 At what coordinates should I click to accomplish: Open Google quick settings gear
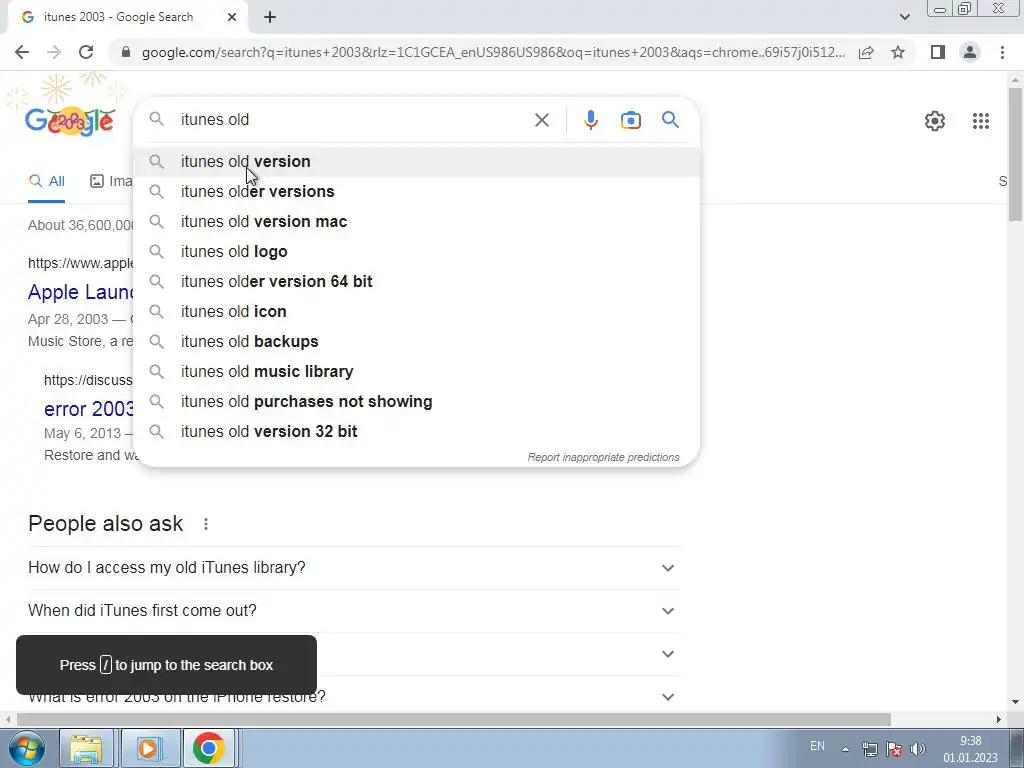click(935, 121)
